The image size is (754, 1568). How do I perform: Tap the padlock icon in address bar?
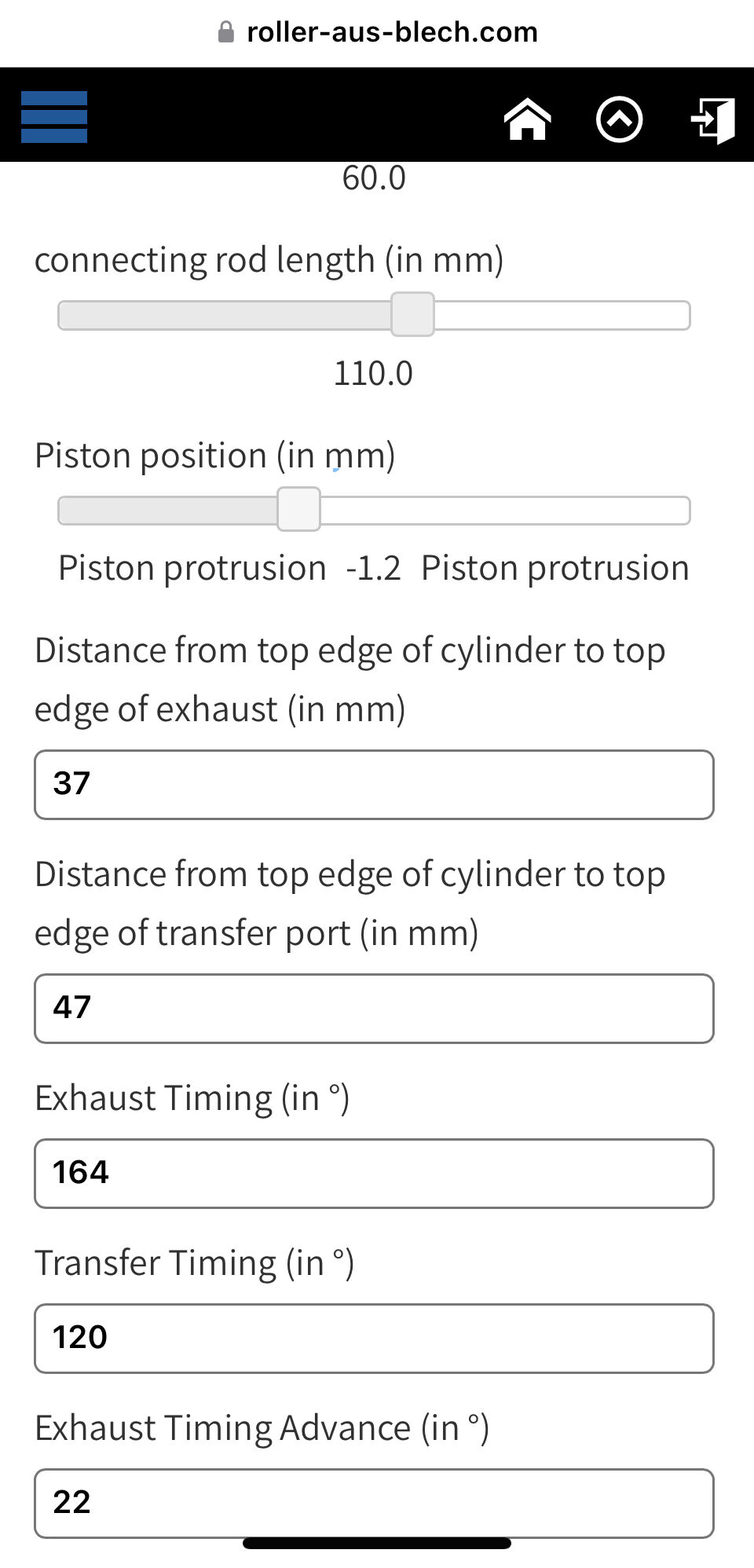coord(226,32)
